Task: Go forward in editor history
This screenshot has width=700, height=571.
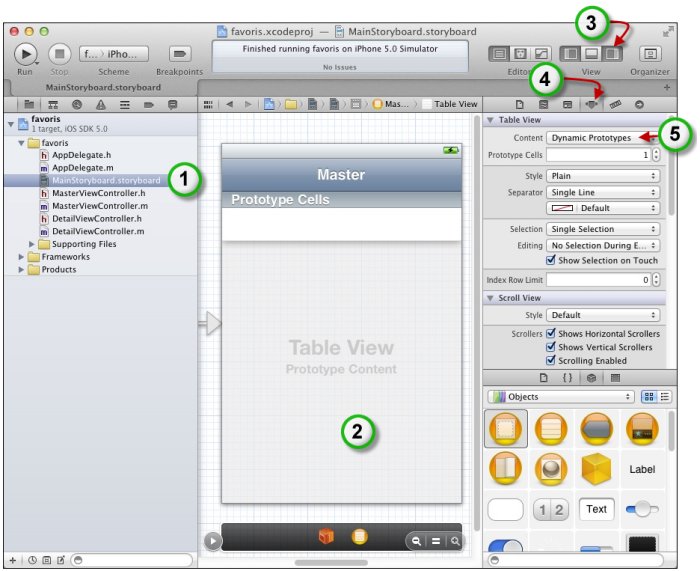Action: (x=248, y=104)
